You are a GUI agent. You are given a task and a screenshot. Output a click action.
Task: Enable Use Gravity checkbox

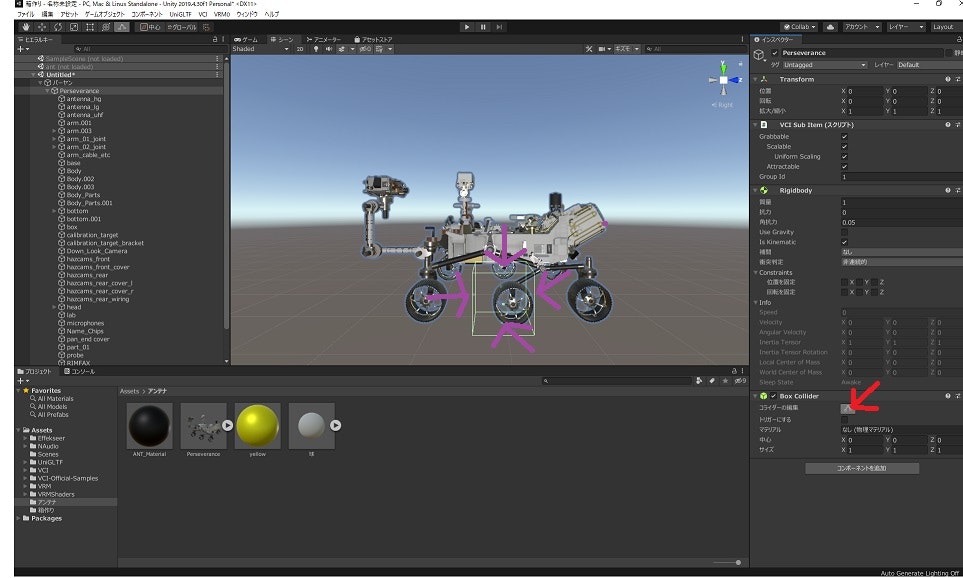[x=844, y=232]
